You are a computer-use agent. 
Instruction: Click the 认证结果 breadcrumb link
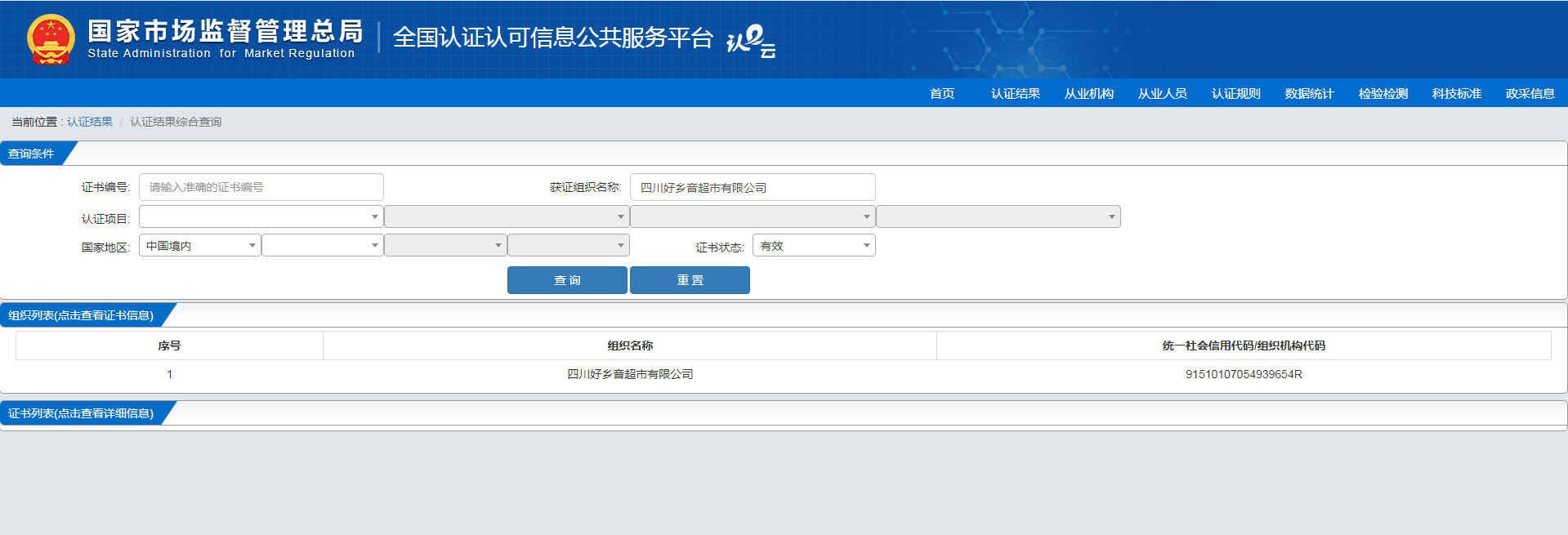pos(90,122)
